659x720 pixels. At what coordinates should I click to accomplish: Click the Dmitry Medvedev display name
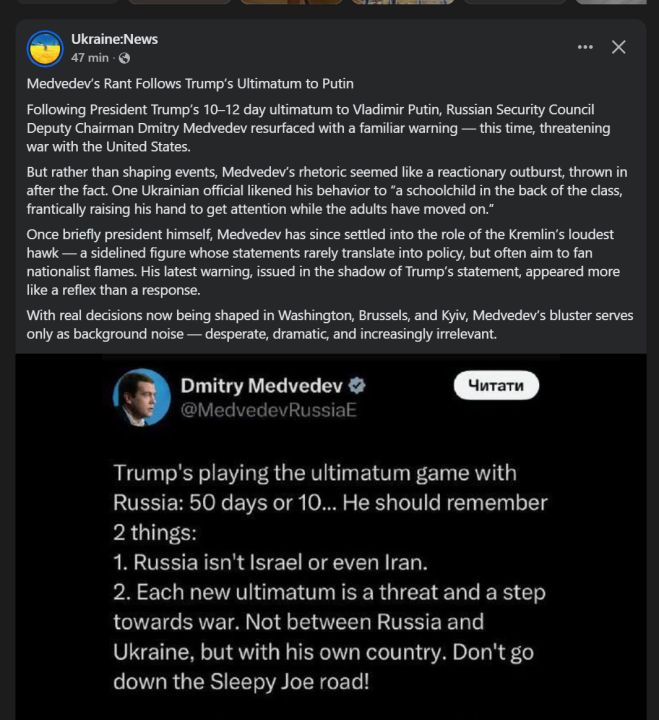pyautogui.click(x=261, y=385)
